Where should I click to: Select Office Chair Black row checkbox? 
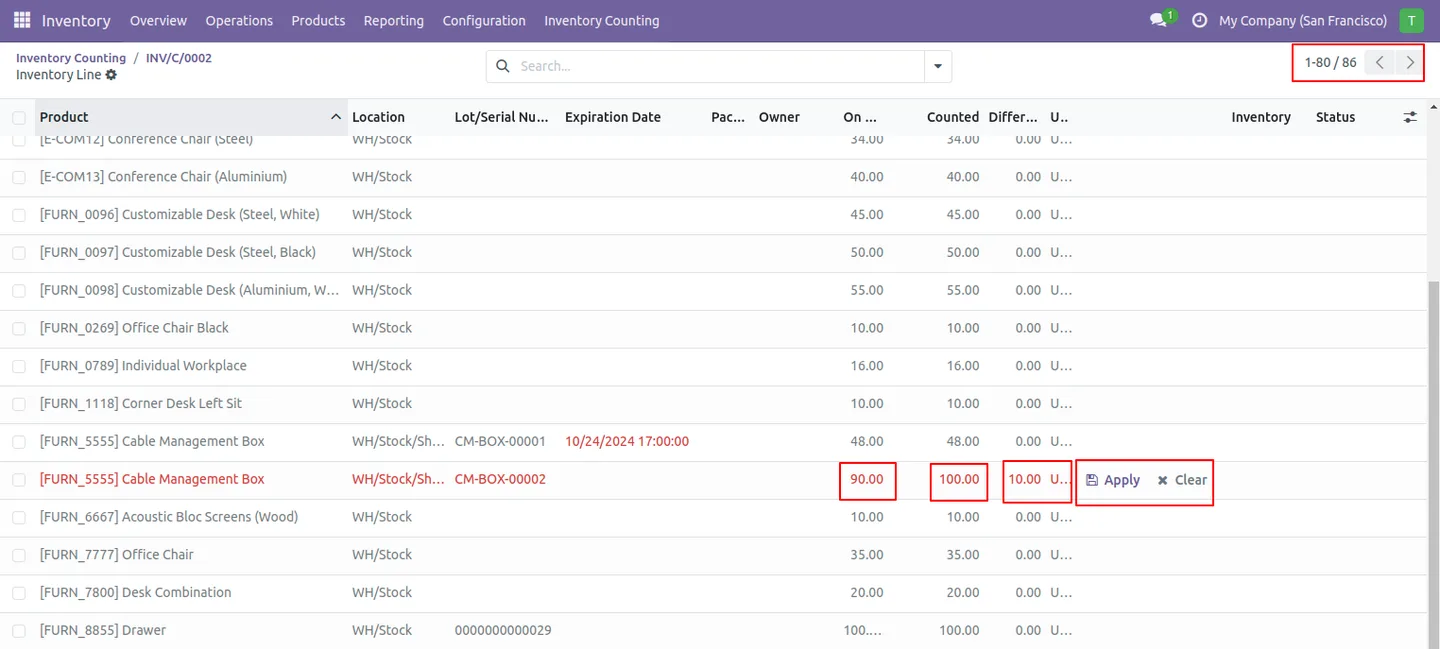pyautogui.click(x=19, y=328)
